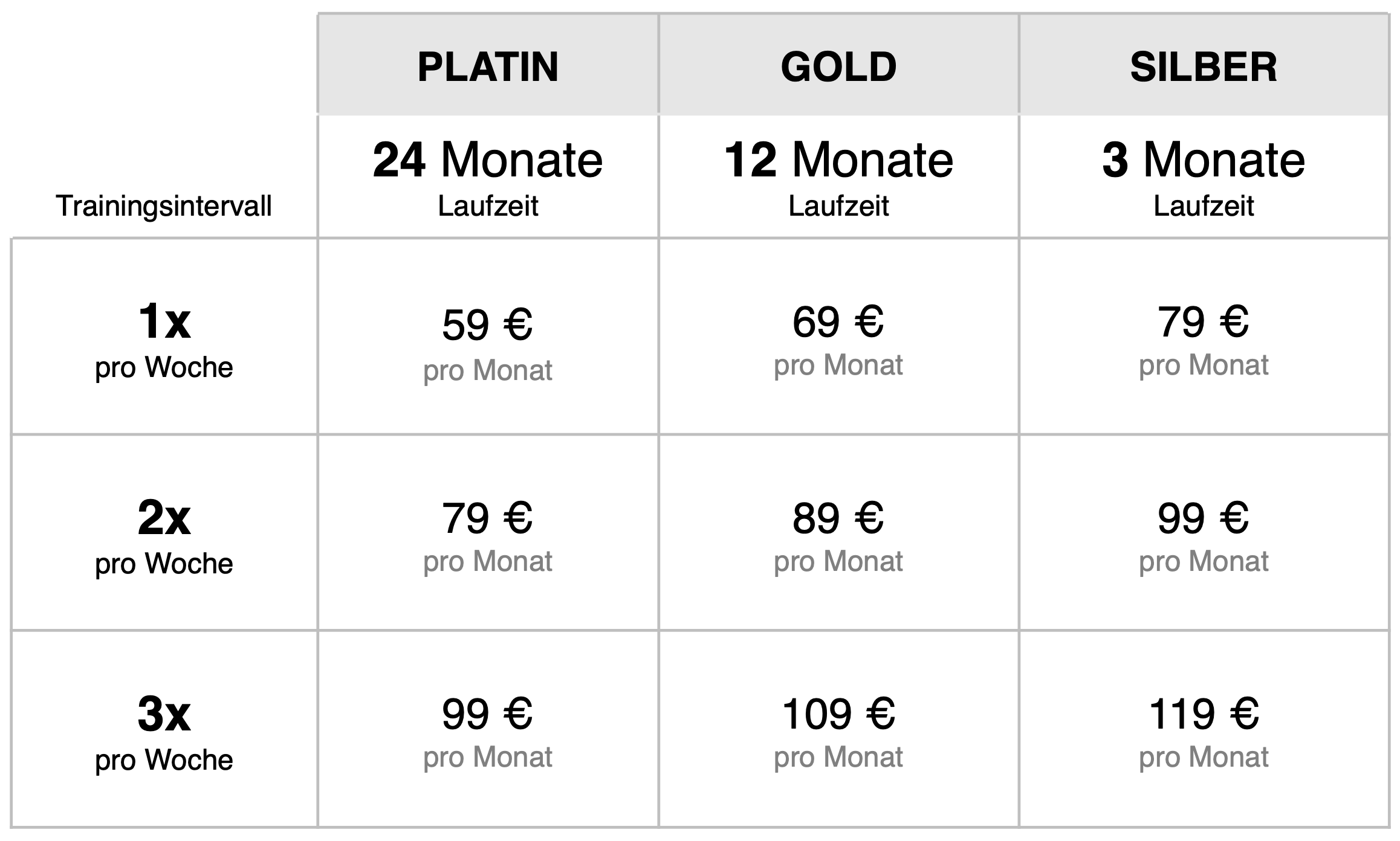Select the 1x pro Woche row label
Image resolution: width=1400 pixels, height=841 pixels.
pos(164,338)
